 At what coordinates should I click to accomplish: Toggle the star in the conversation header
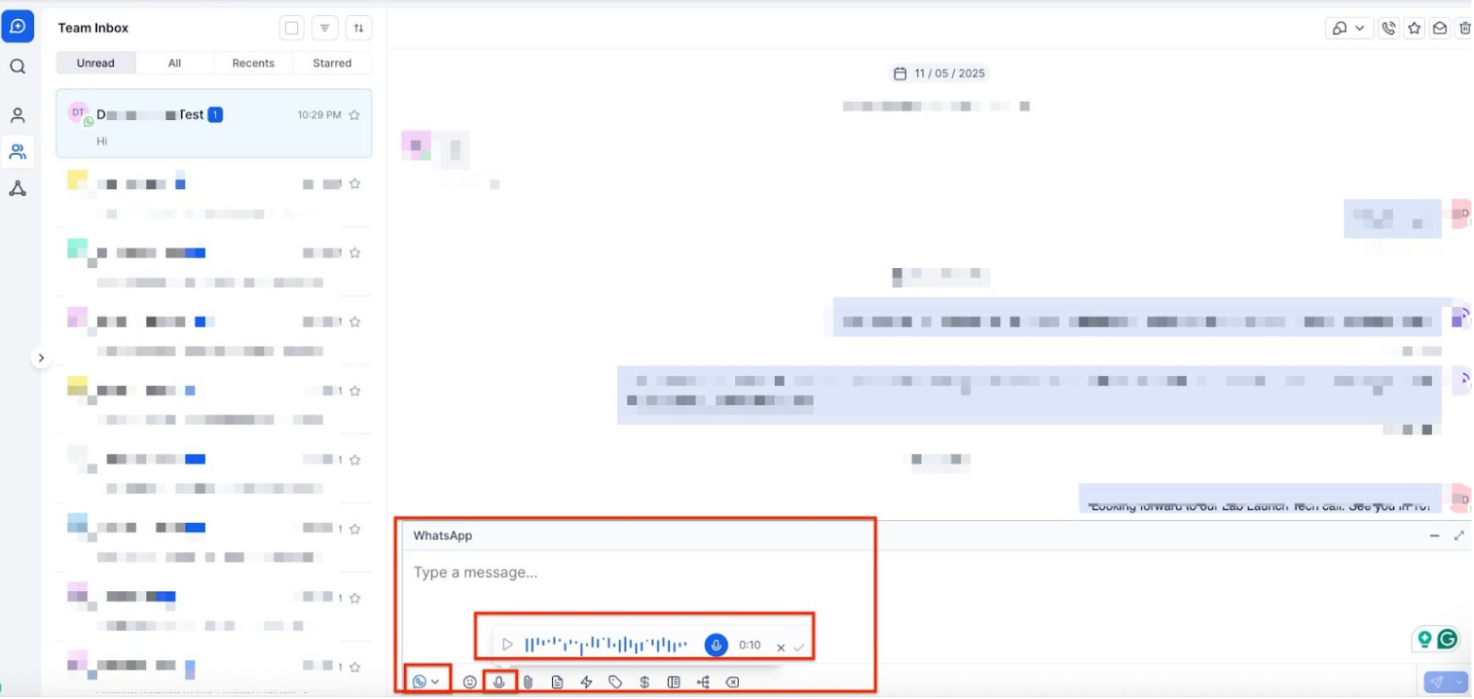pyautogui.click(x=1414, y=29)
